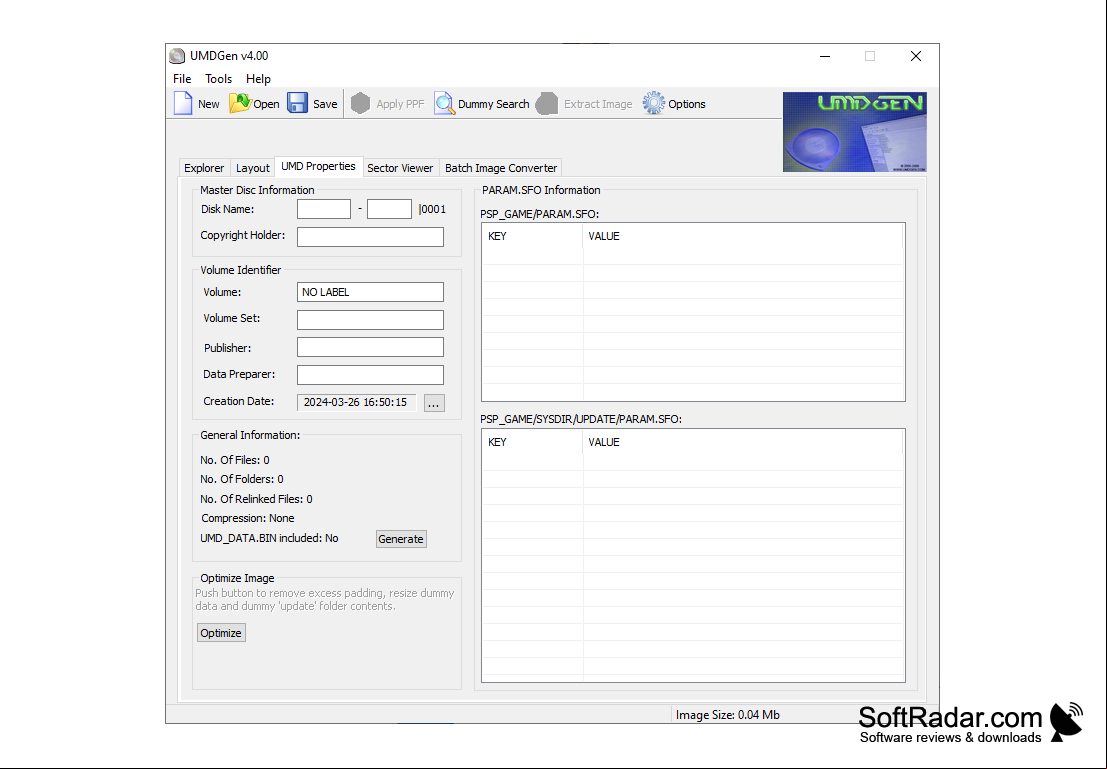Click the PSP_GAME/SYSDIR/UPDATE/PARAM.SFO: label

coord(581,419)
